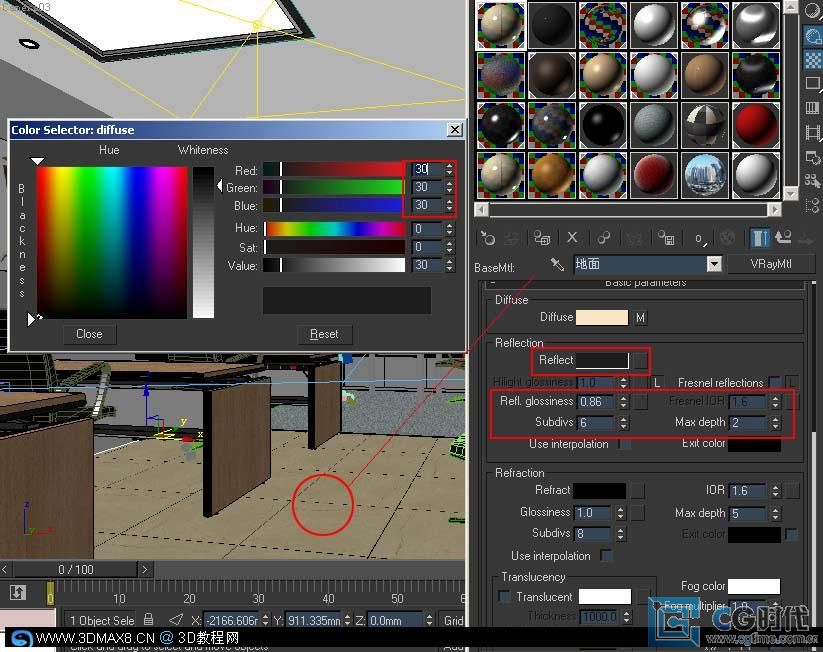
Task: Click the Refl. glossiness value field
Action: (596, 402)
